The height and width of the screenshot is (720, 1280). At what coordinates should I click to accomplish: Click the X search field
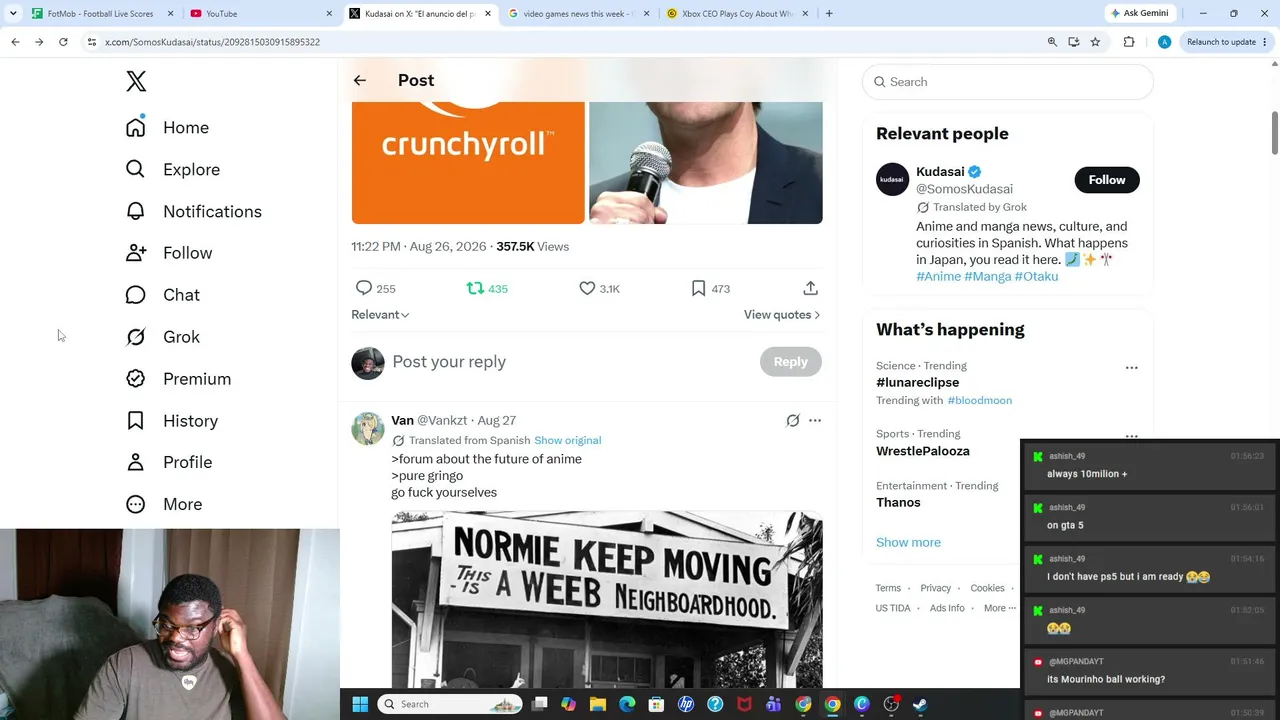(1008, 82)
